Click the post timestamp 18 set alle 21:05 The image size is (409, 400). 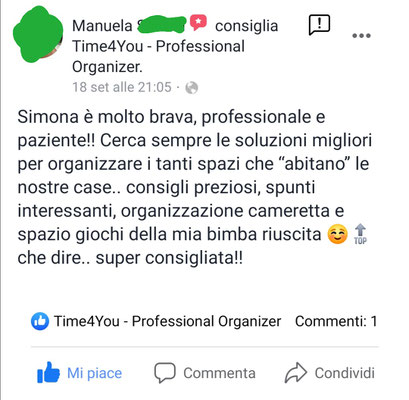point(122,87)
